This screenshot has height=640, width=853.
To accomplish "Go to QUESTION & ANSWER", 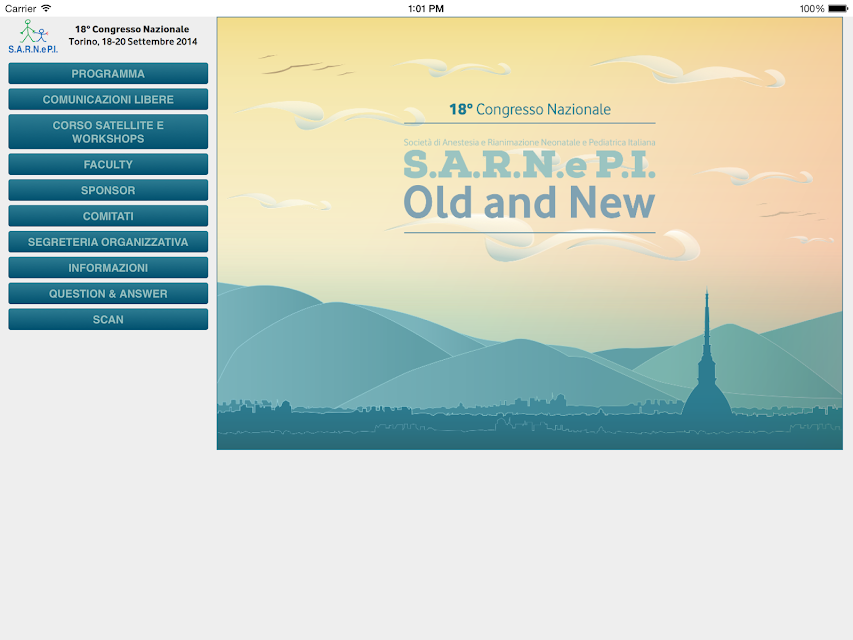I will [108, 294].
